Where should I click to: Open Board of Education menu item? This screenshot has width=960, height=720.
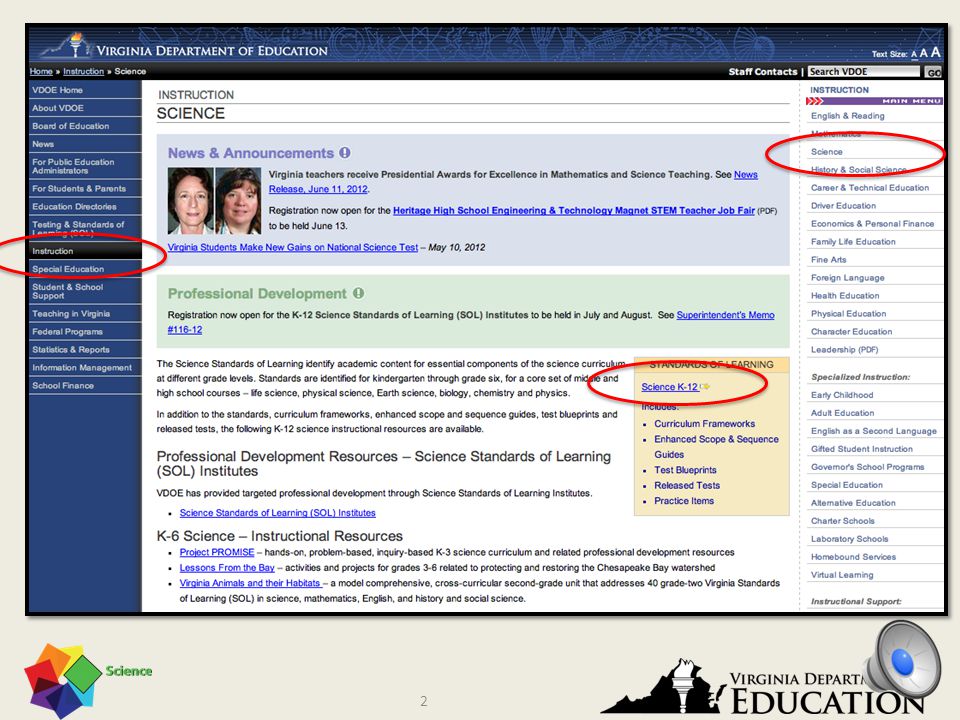(x=85, y=126)
